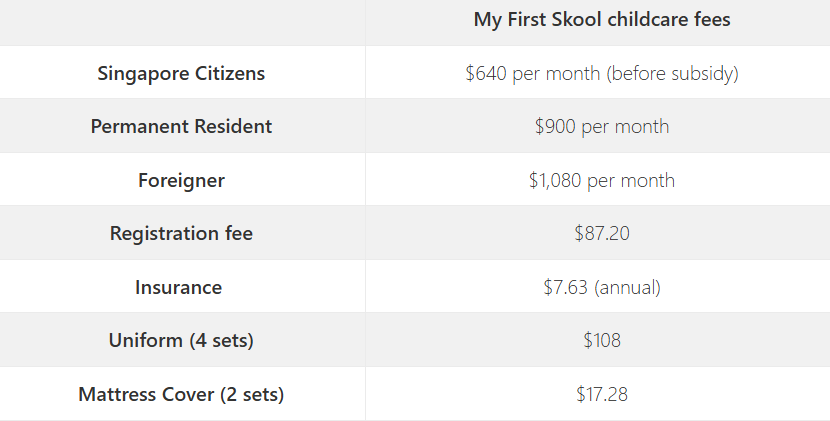Click the $1,080 per month cell
This screenshot has height=421, width=830.
[x=602, y=180]
